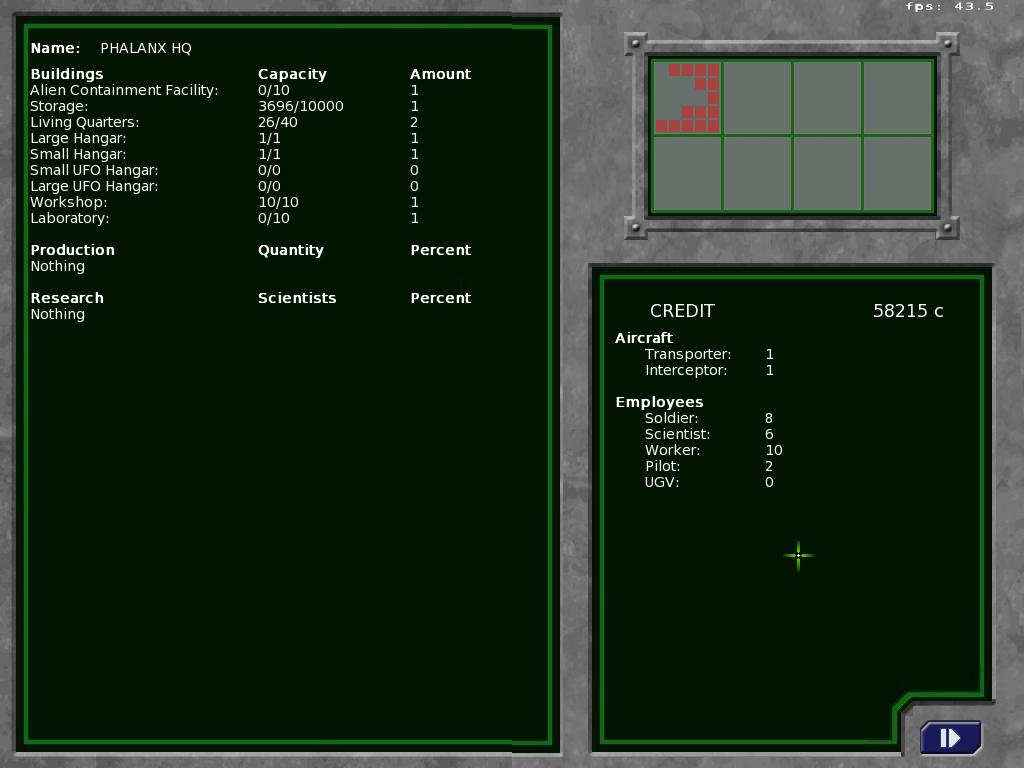Select the occupied base slot with red buildings

687,98
